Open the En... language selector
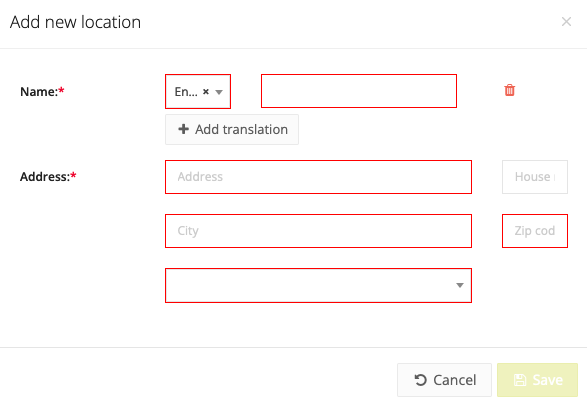This screenshot has width=587, height=408. 198,91
